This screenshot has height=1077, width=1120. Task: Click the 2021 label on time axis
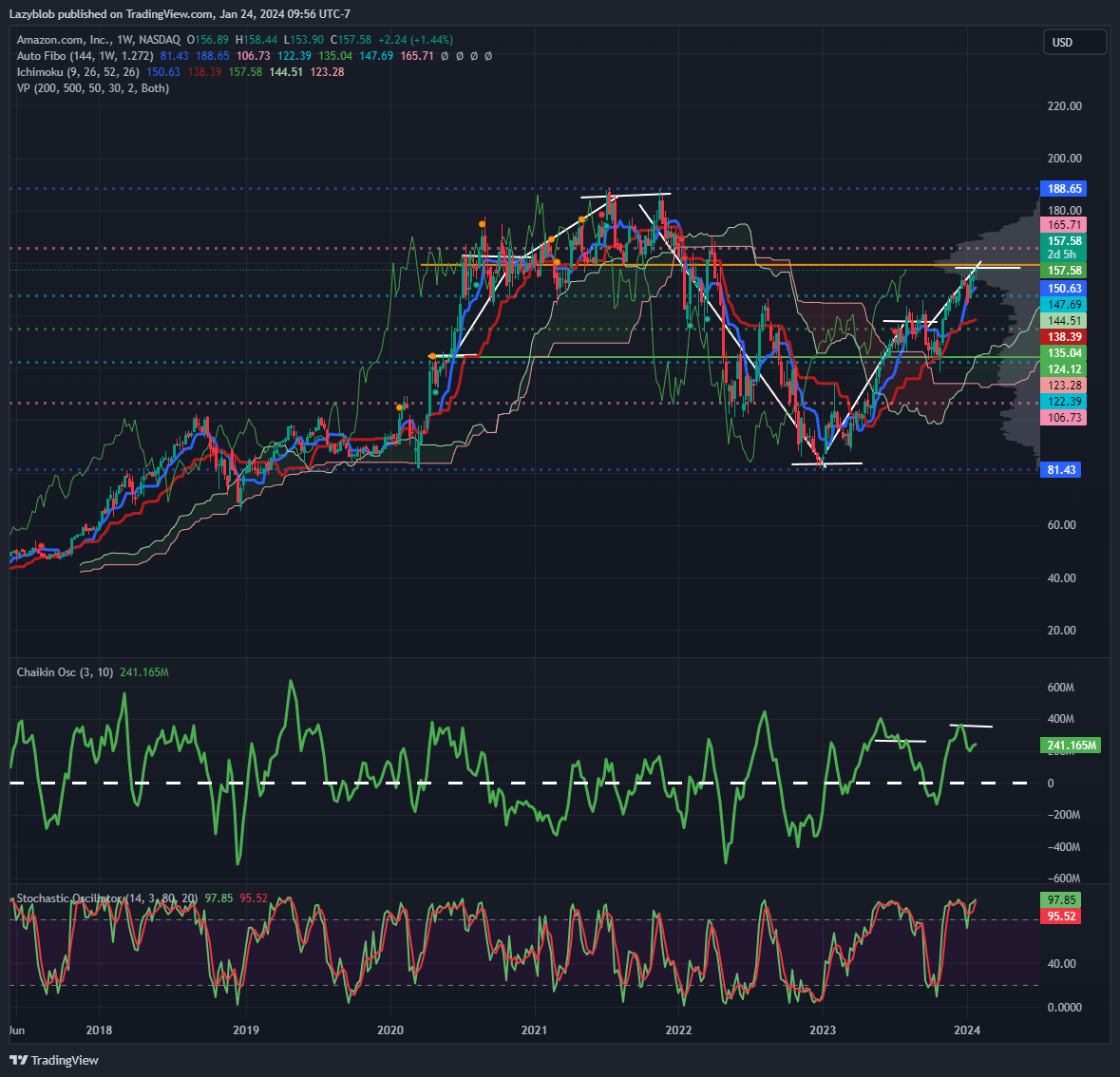[534, 1030]
